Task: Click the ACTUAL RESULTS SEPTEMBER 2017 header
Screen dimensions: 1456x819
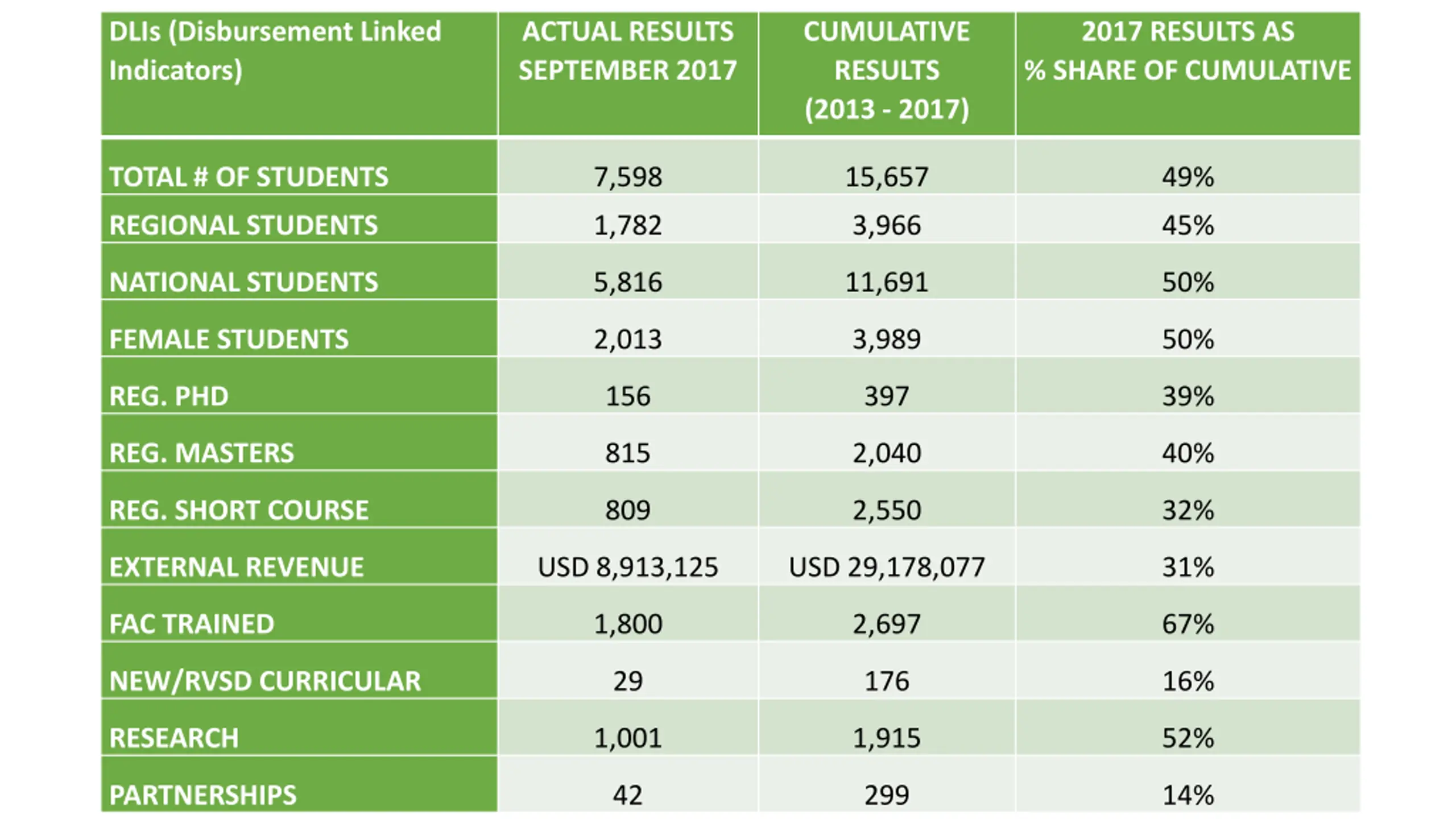Action: 628,74
